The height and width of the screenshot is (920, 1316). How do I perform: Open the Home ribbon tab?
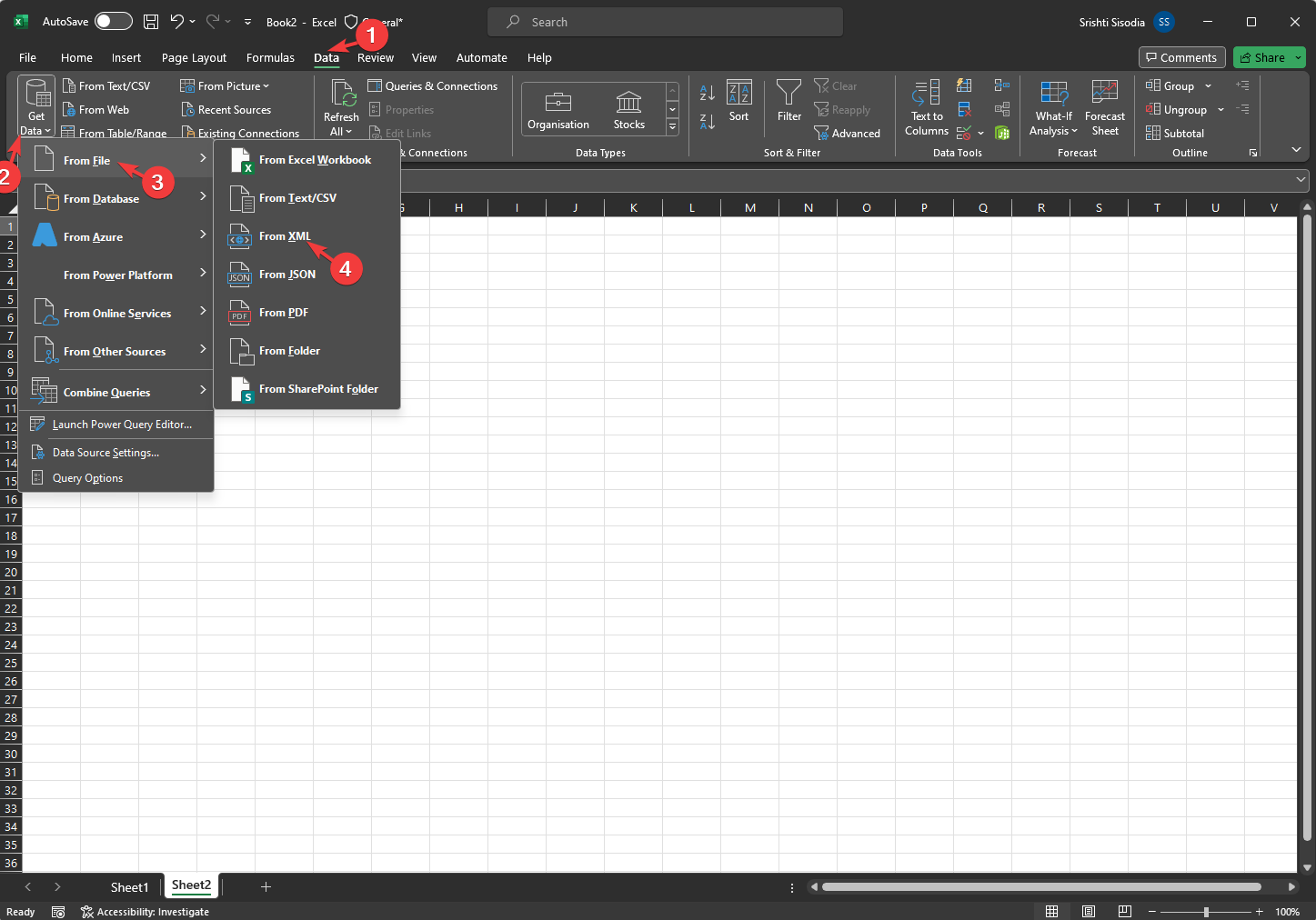coord(76,57)
